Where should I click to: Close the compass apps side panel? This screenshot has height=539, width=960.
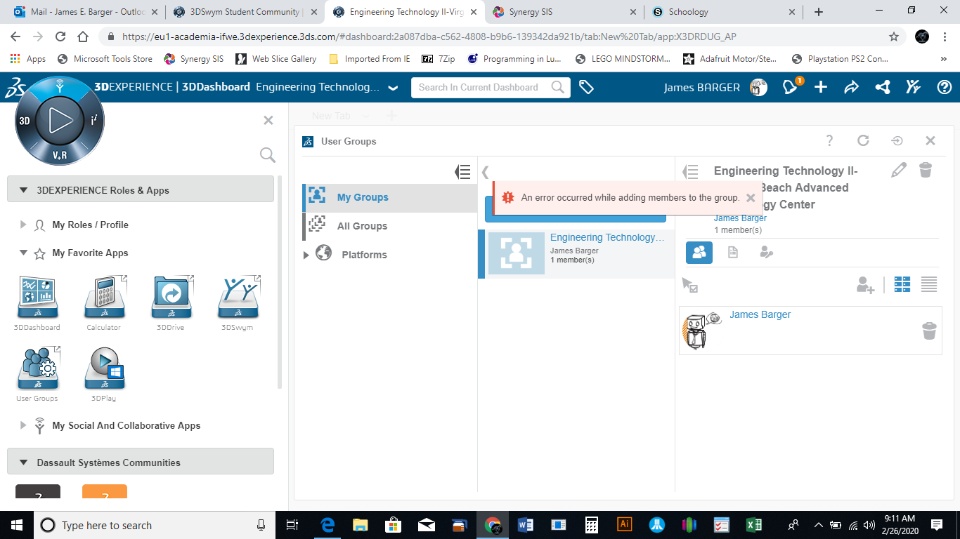pyautogui.click(x=268, y=121)
